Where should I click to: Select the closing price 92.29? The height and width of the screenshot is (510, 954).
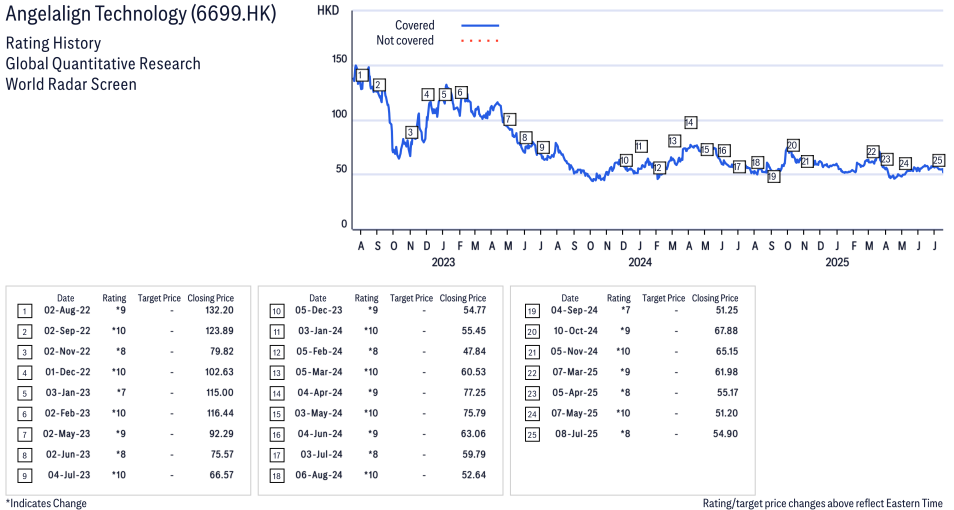(221, 434)
